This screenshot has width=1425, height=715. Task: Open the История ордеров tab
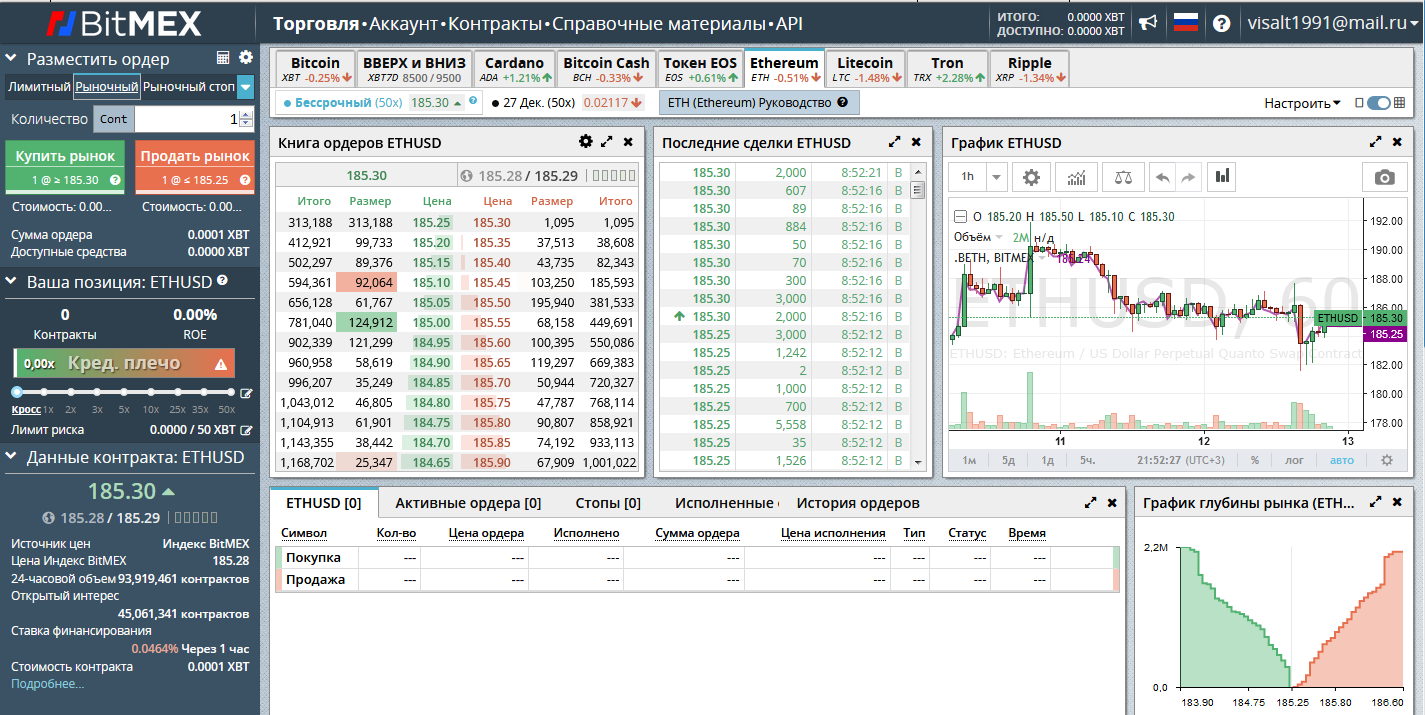pyautogui.click(x=858, y=503)
